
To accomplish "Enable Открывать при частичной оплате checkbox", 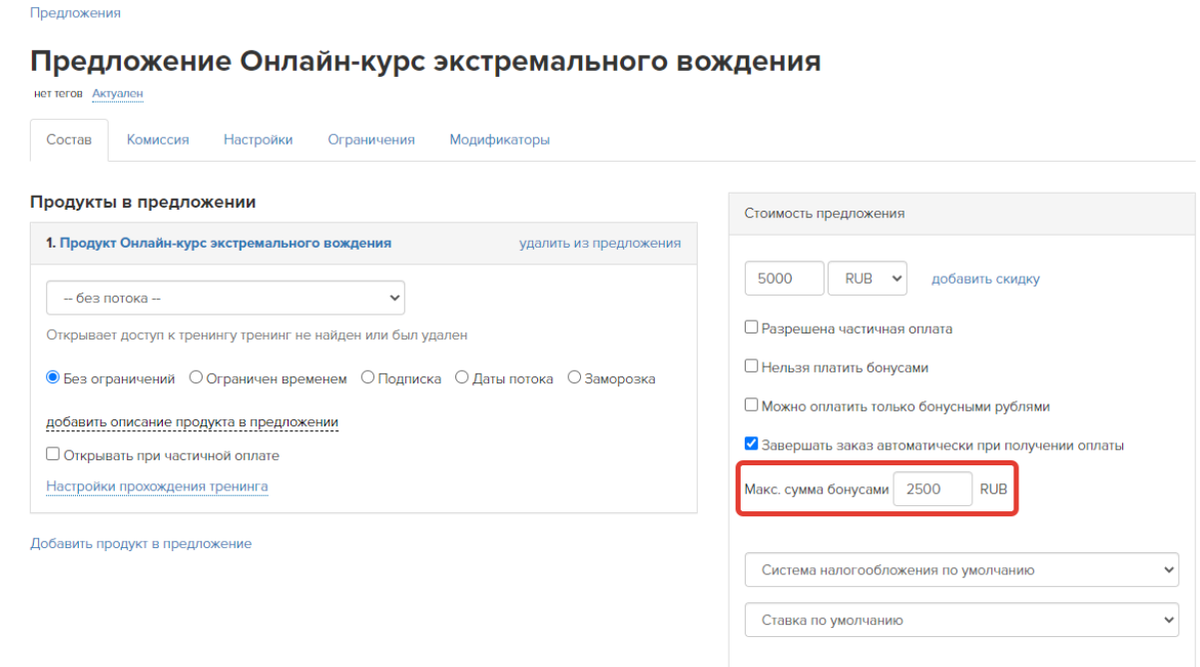I will pos(53,455).
